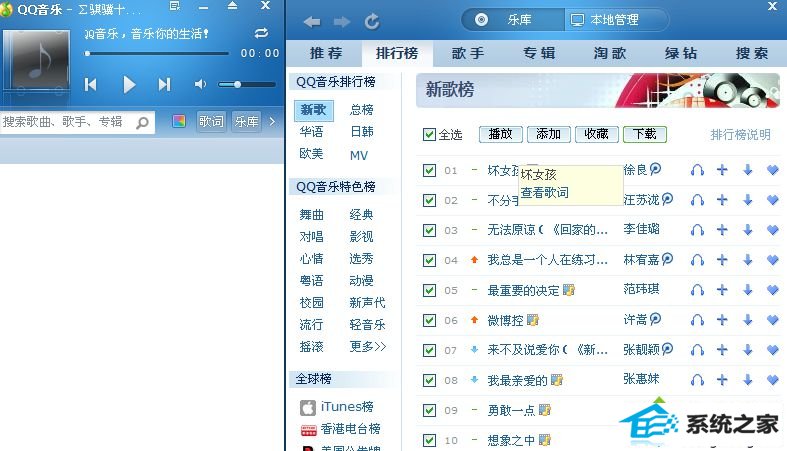This screenshot has height=451, width=787.
Task: Switch to the 乐库 library view
Action: 512,20
